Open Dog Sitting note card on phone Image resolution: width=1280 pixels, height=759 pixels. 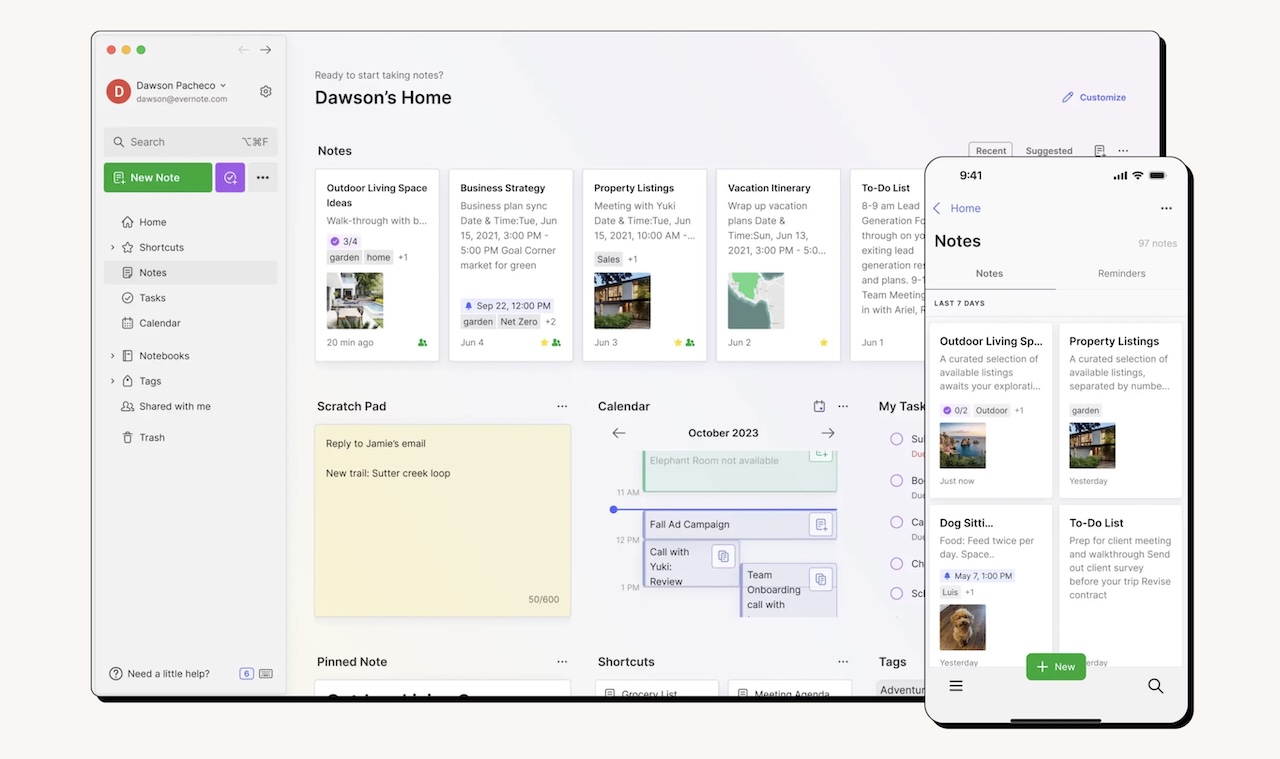991,587
